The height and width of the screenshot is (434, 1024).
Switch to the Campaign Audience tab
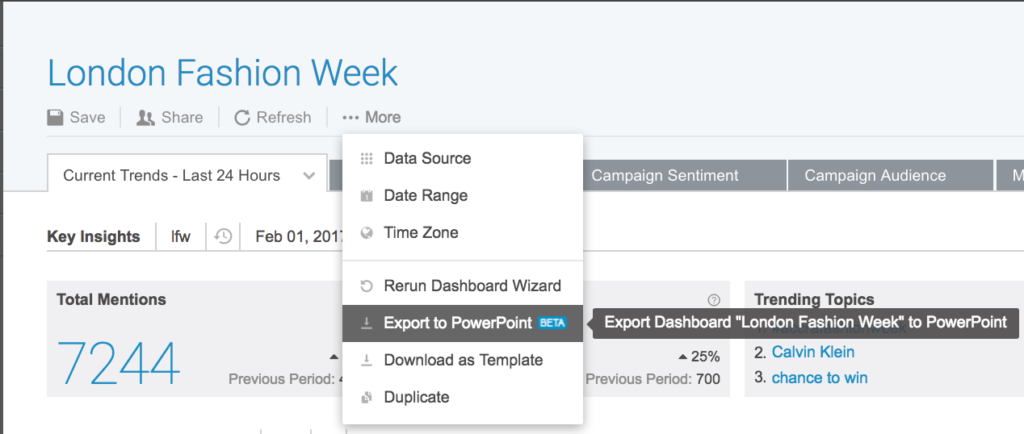point(875,175)
